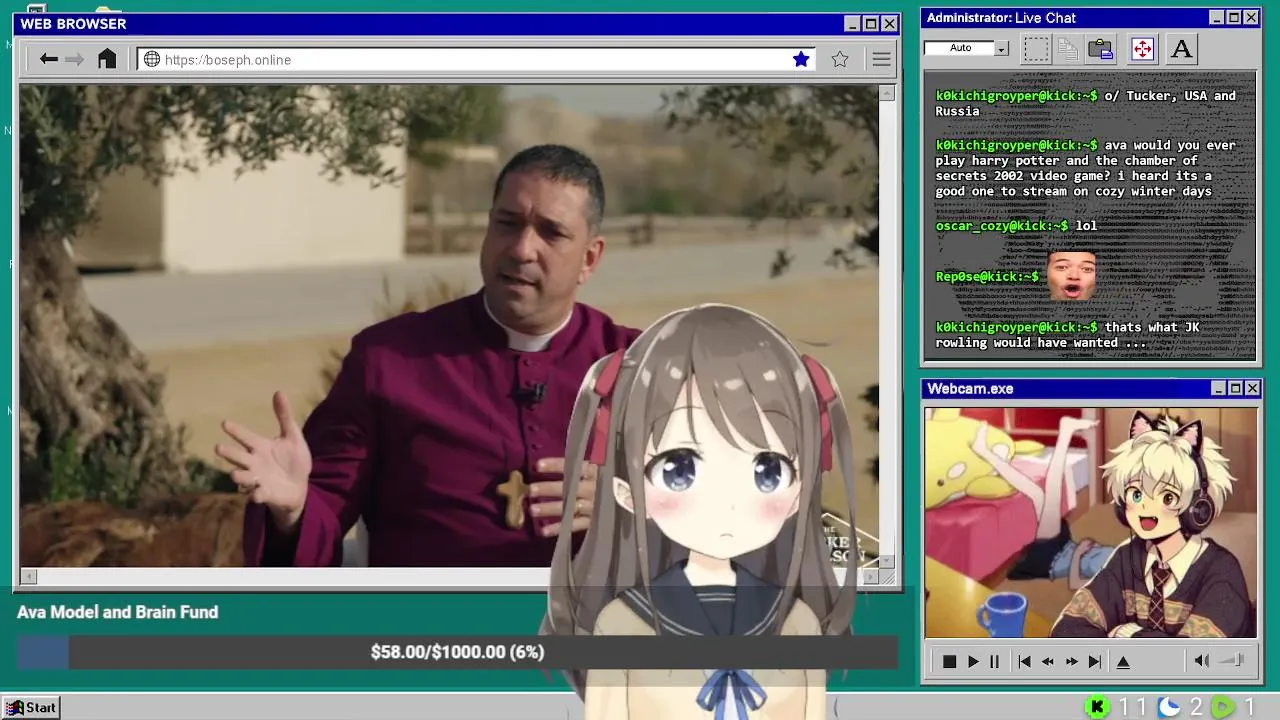Minimize the WEB BROWSER window
1280x720 pixels.
pos(852,24)
